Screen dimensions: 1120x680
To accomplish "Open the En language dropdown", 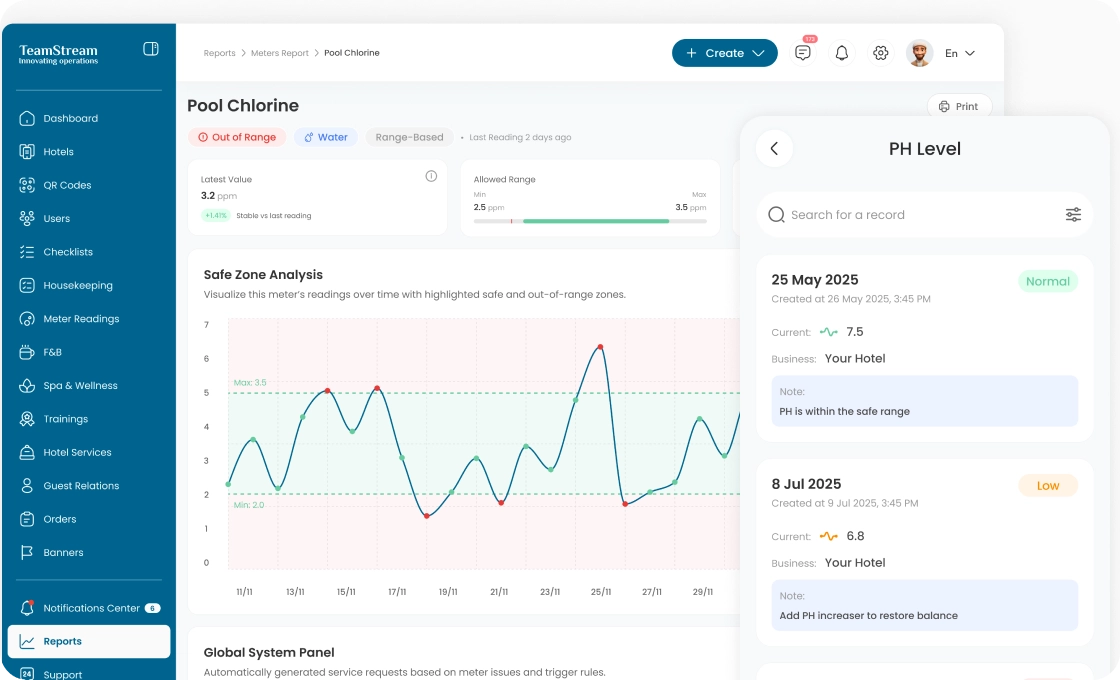I will tap(959, 54).
